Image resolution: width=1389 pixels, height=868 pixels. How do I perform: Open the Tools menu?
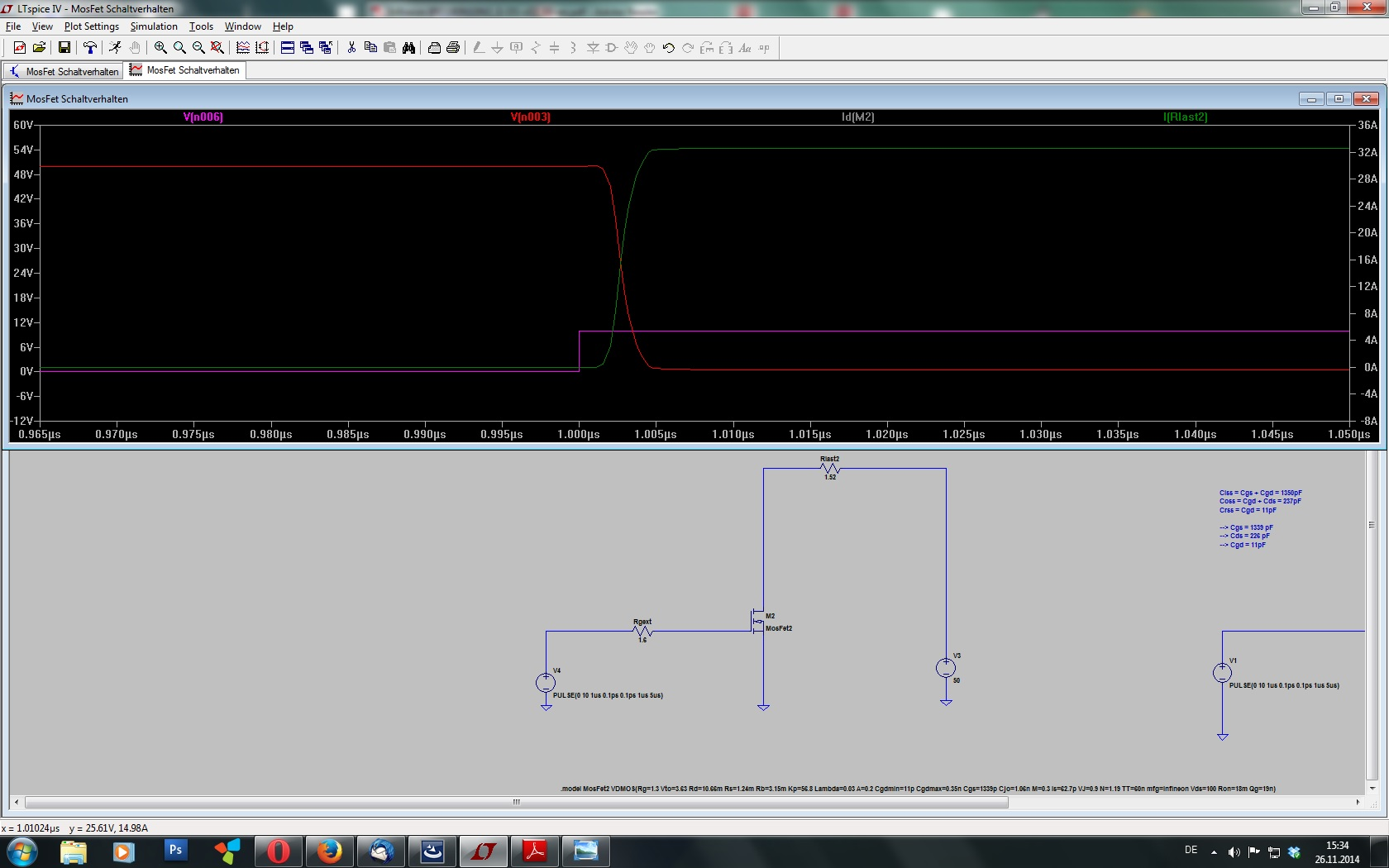coord(201,26)
